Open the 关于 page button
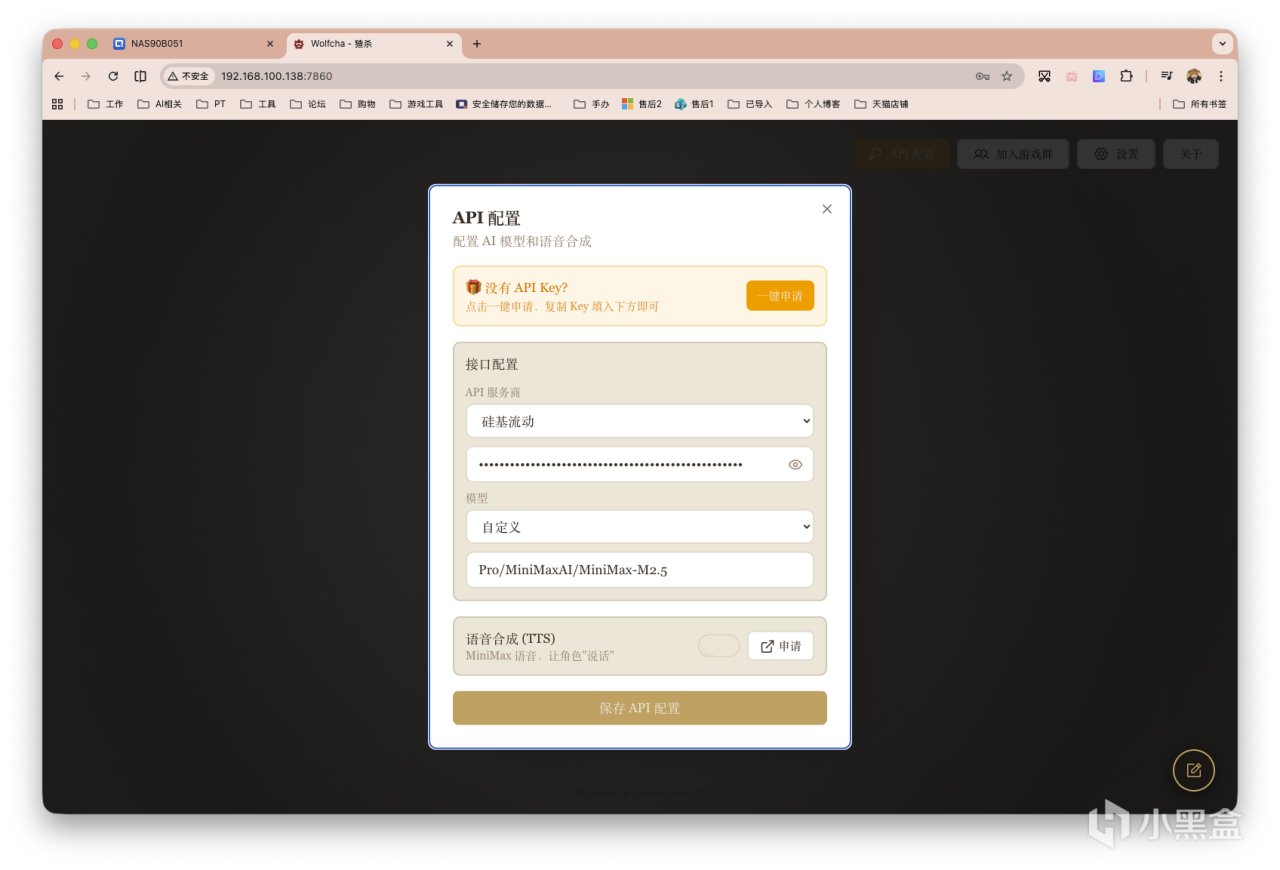Screen dimensions: 1280x870 (1190, 154)
